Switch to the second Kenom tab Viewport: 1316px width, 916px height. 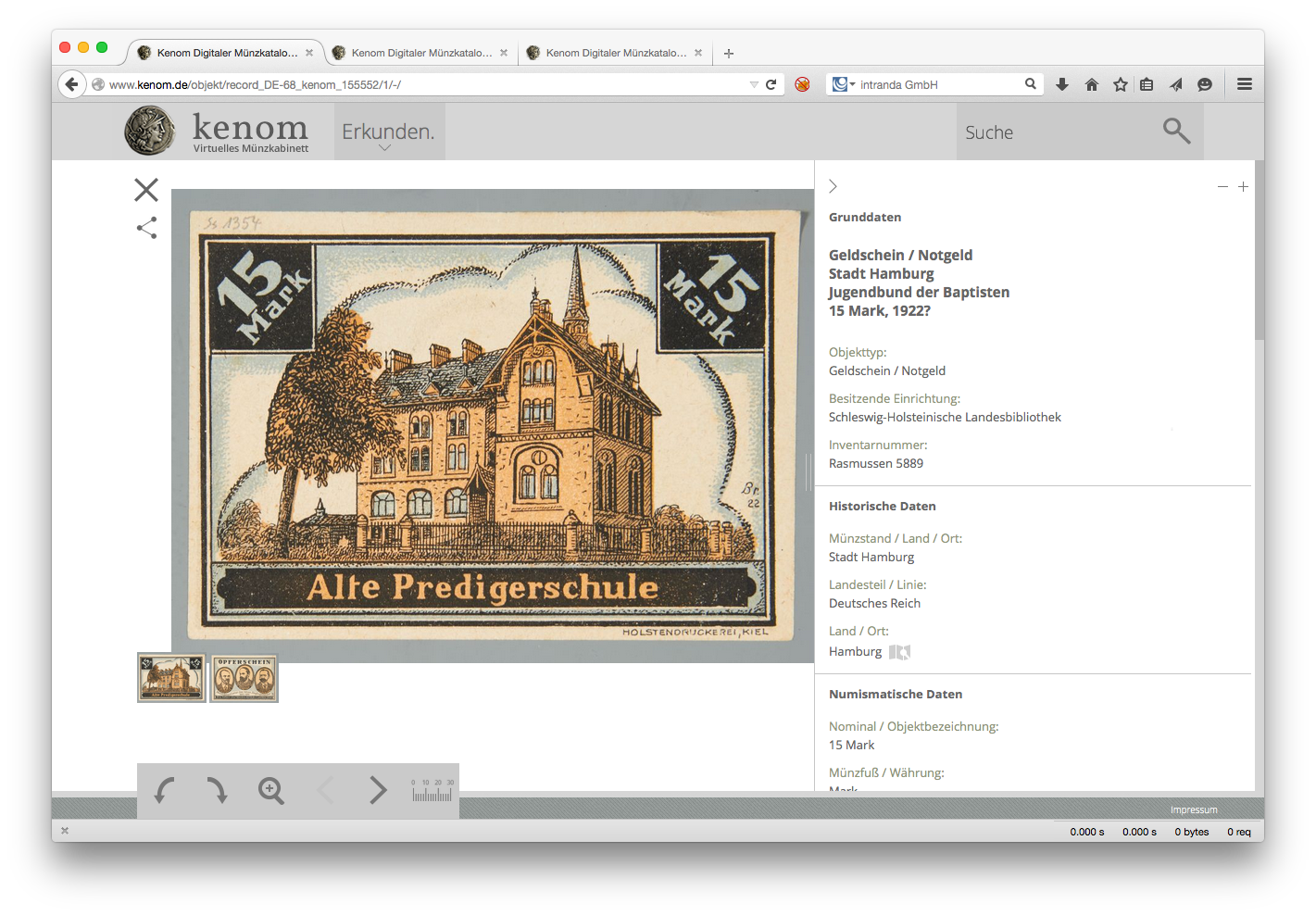pyautogui.click(x=421, y=53)
